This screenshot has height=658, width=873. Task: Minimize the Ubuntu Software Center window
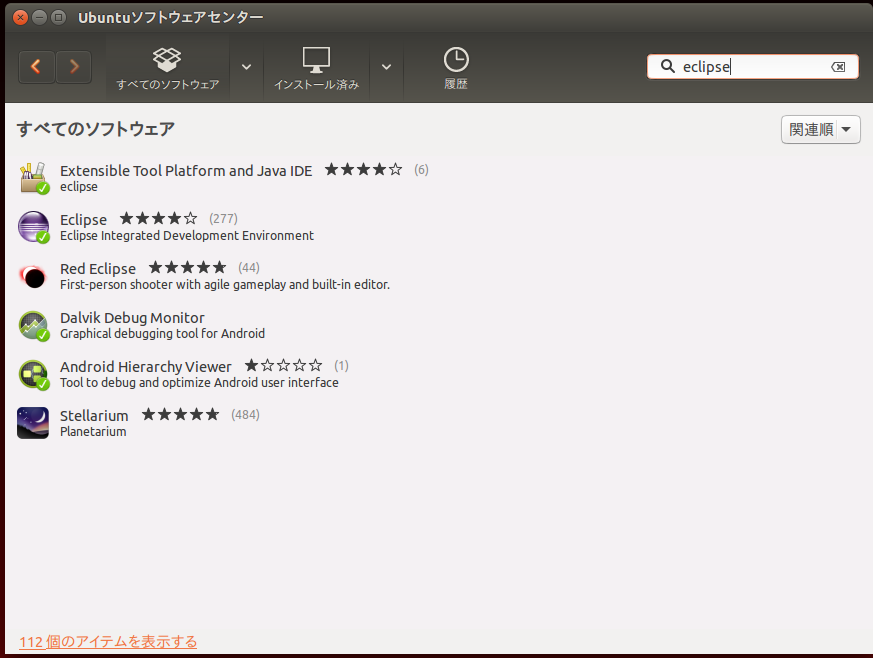pyautogui.click(x=40, y=18)
